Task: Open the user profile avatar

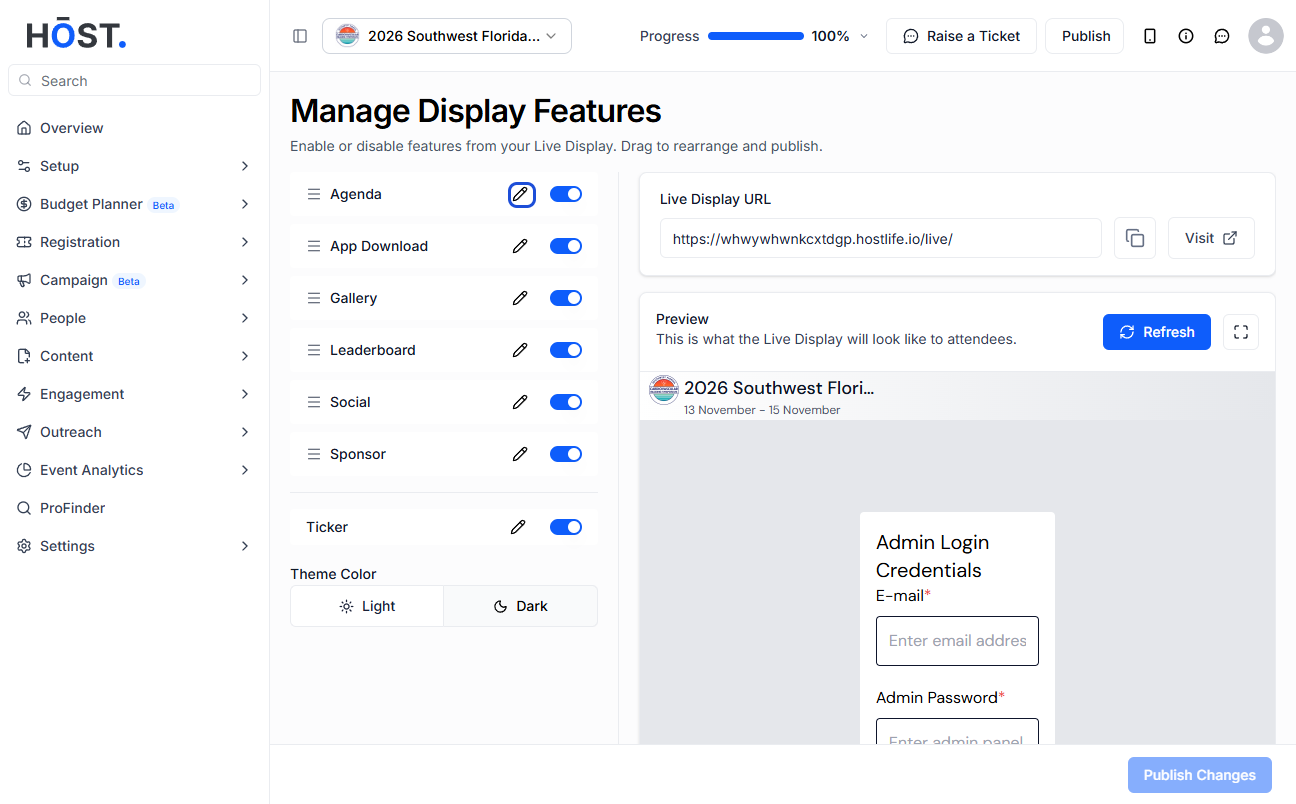Action: 1266,36
